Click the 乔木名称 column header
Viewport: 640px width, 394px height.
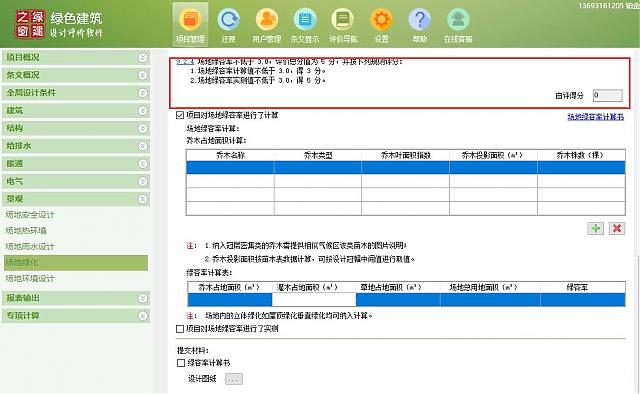230,155
